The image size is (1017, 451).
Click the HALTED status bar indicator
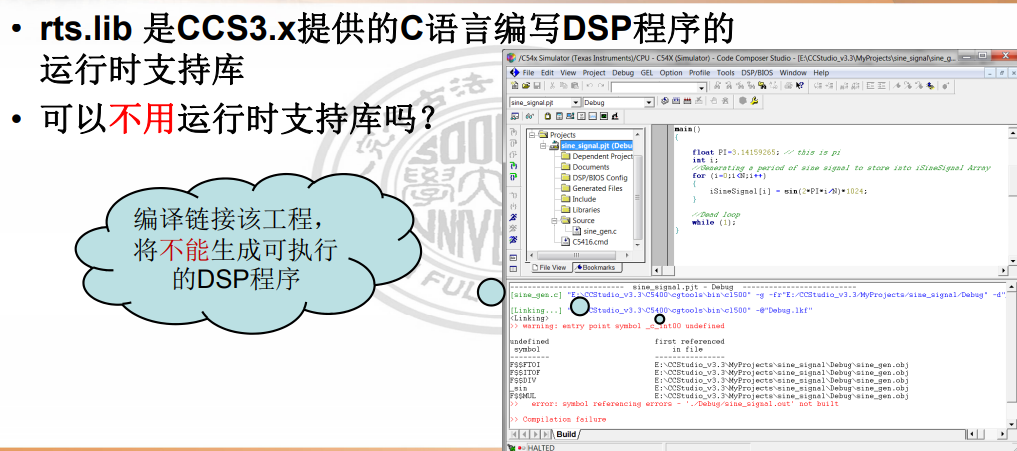pyautogui.click(x=541, y=448)
